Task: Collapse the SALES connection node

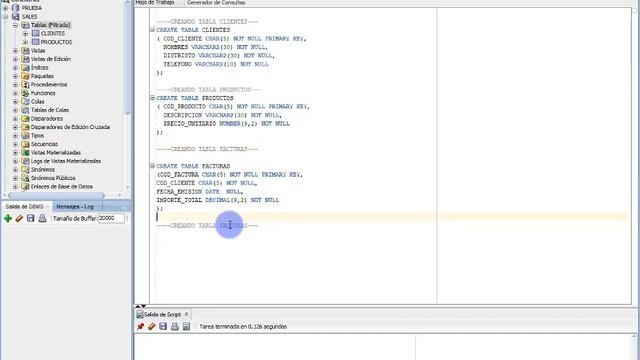Action: (5, 16)
